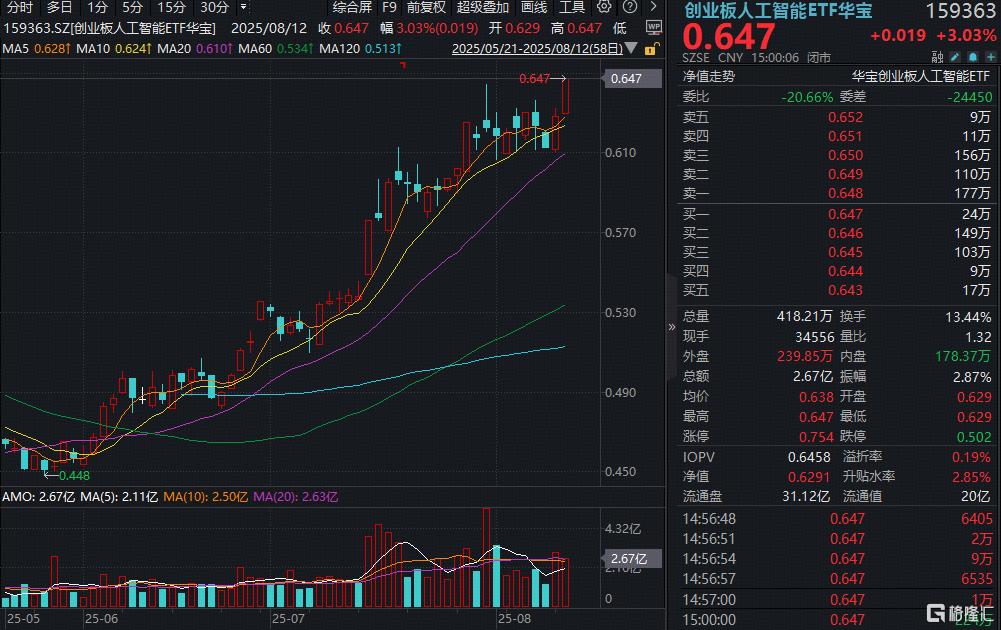
Task: Switch to 多日 multi-day tab
Action: [x=59, y=8]
